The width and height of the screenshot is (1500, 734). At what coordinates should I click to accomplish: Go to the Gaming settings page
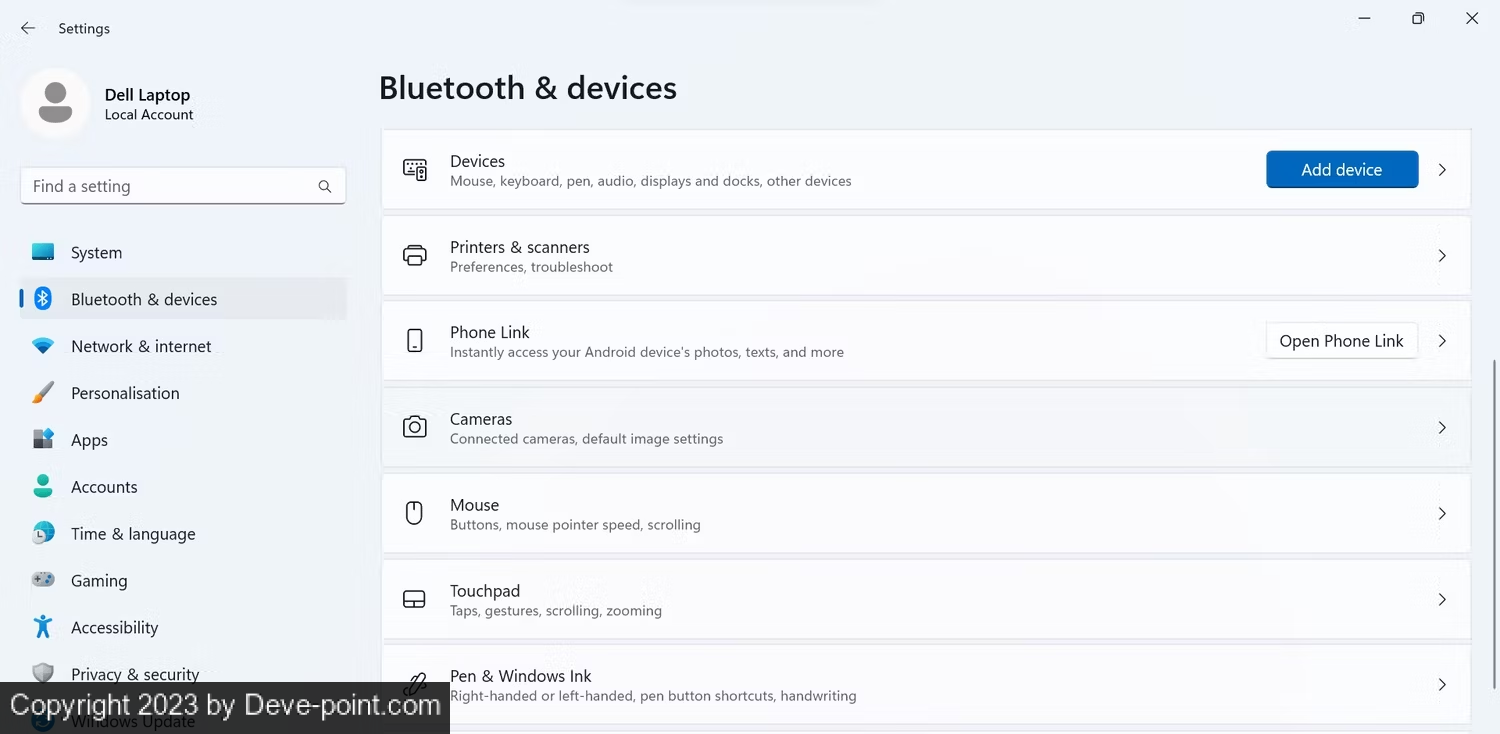[183, 580]
